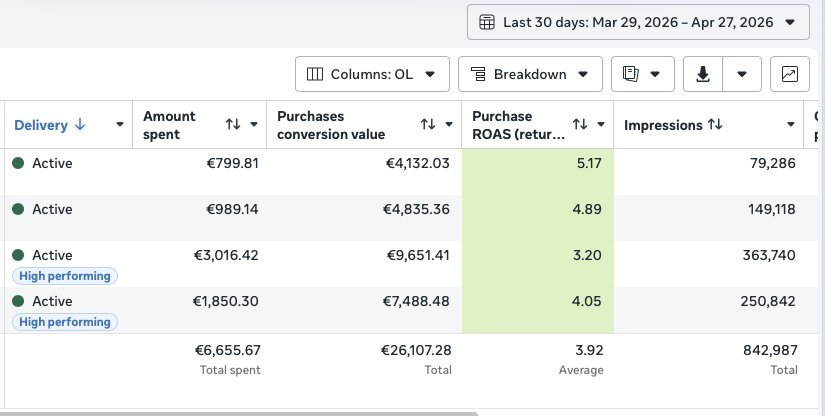The width and height of the screenshot is (825, 416).
Task: Open the date range picker Last 30 days
Action: 638,22
